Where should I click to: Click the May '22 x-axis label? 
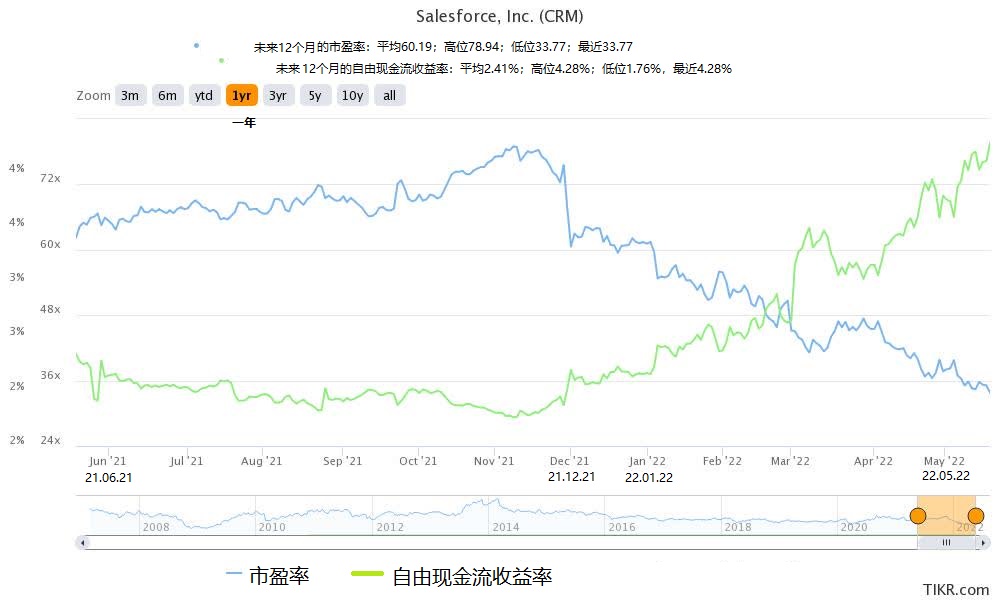click(945, 461)
